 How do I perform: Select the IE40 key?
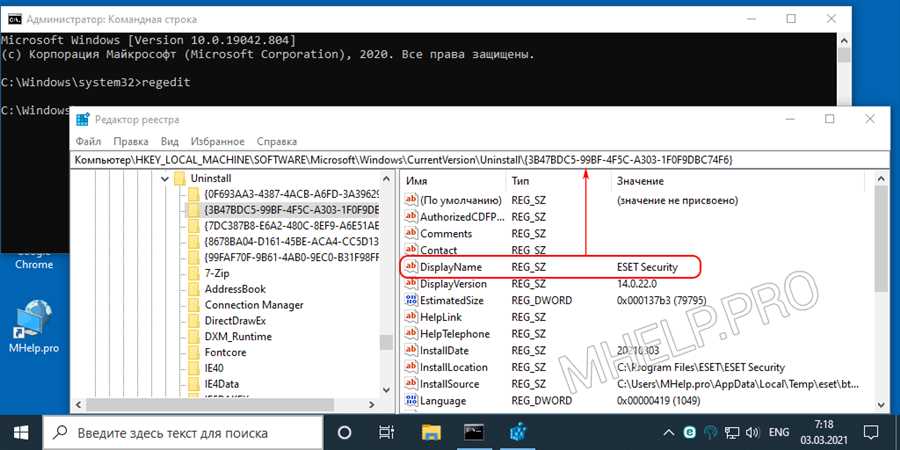[214, 368]
